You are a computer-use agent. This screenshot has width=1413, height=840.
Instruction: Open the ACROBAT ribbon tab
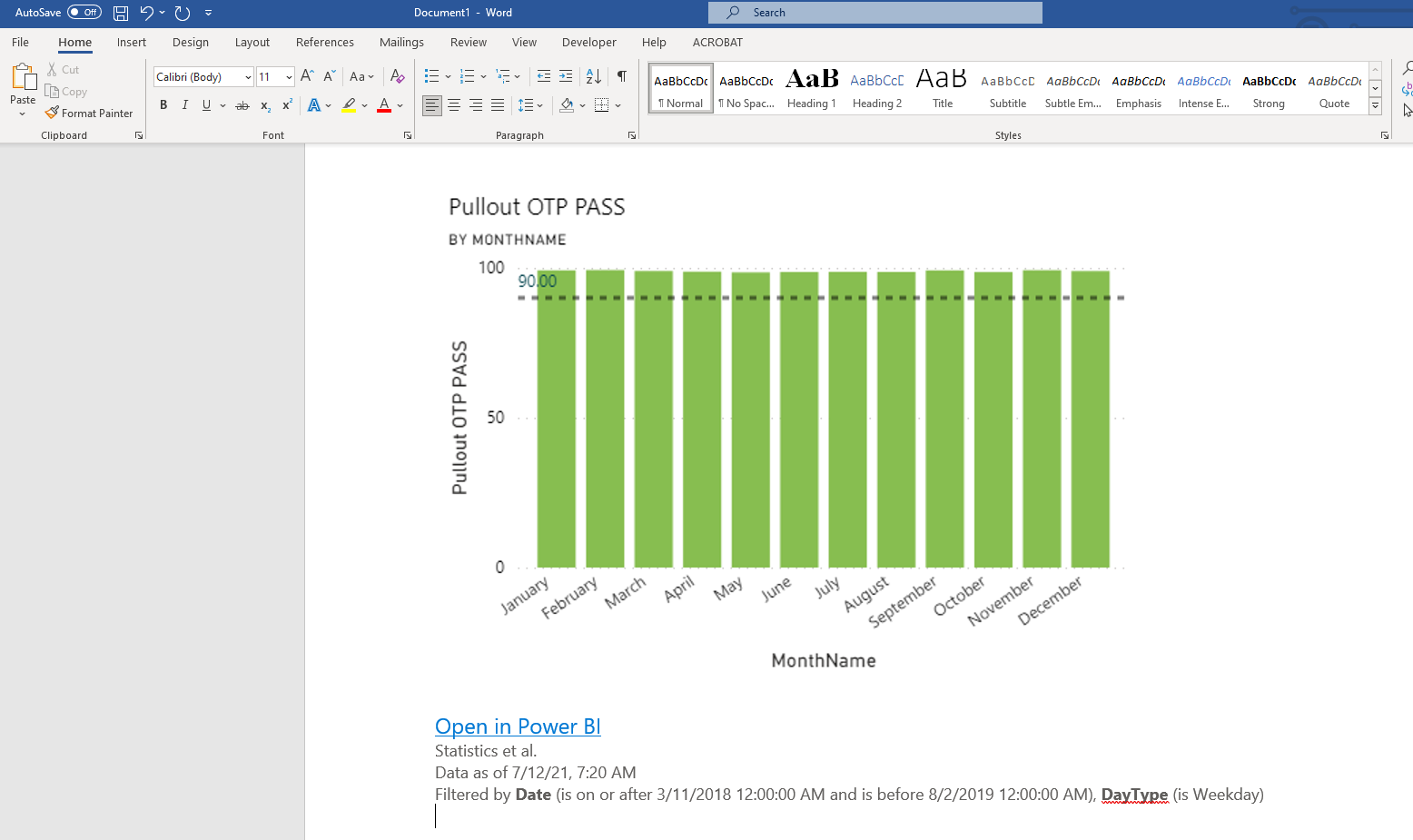click(x=717, y=42)
